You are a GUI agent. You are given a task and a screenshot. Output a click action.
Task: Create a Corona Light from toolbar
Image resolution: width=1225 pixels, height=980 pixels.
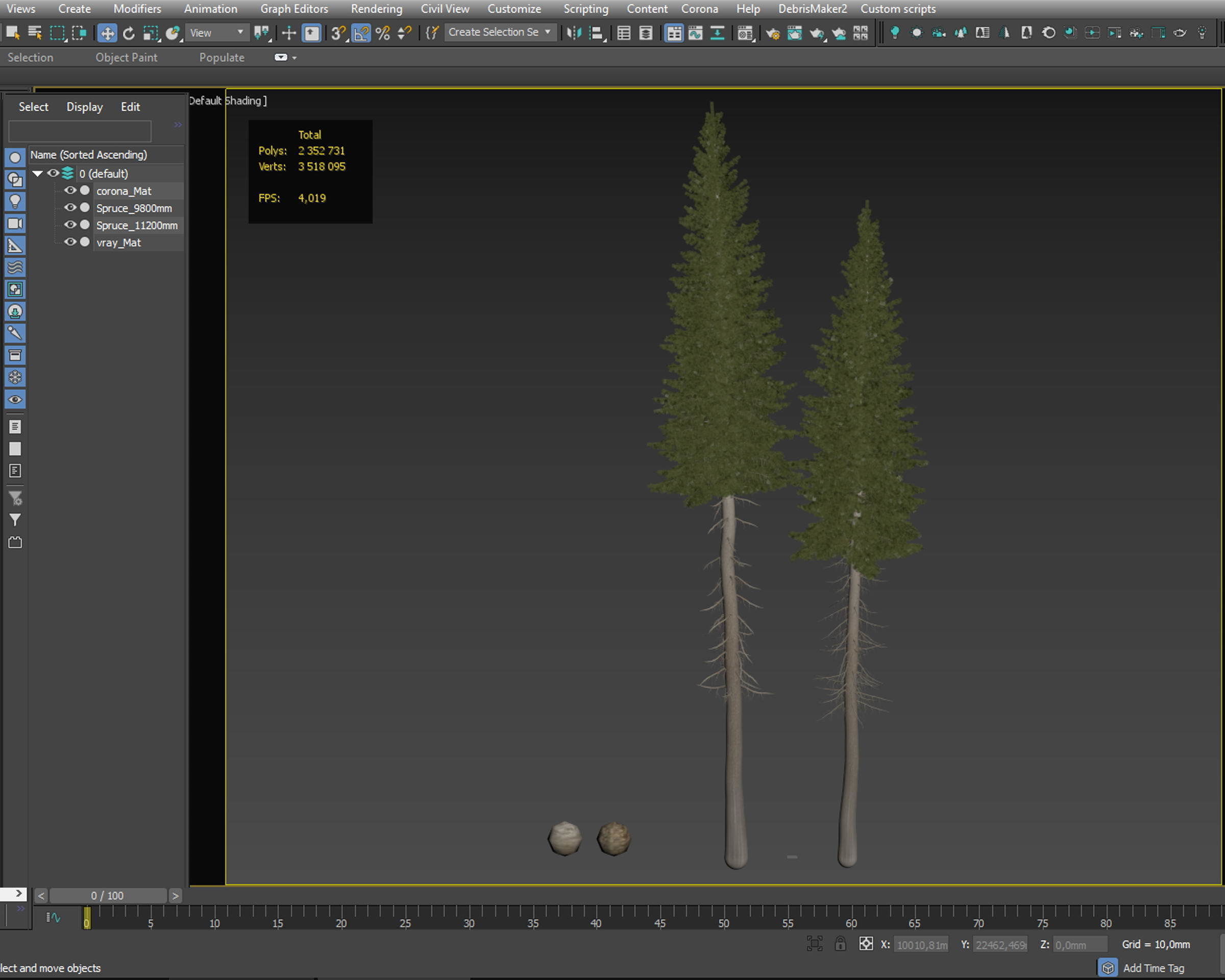(895, 33)
